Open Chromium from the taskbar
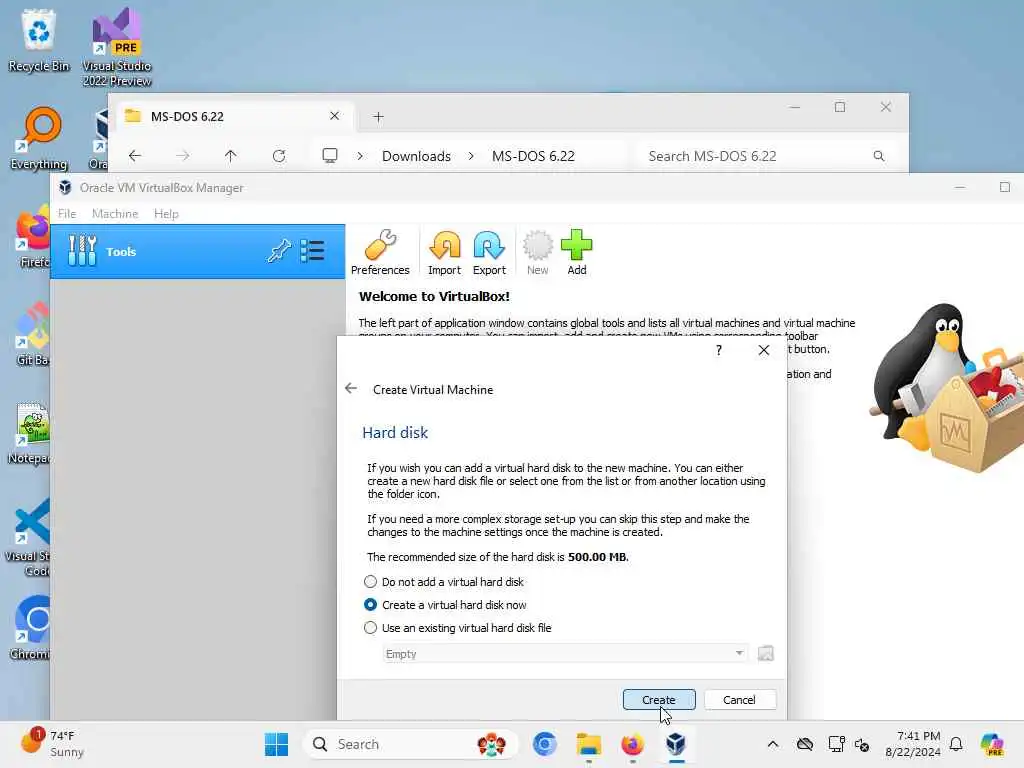1024x768 pixels. [545, 744]
